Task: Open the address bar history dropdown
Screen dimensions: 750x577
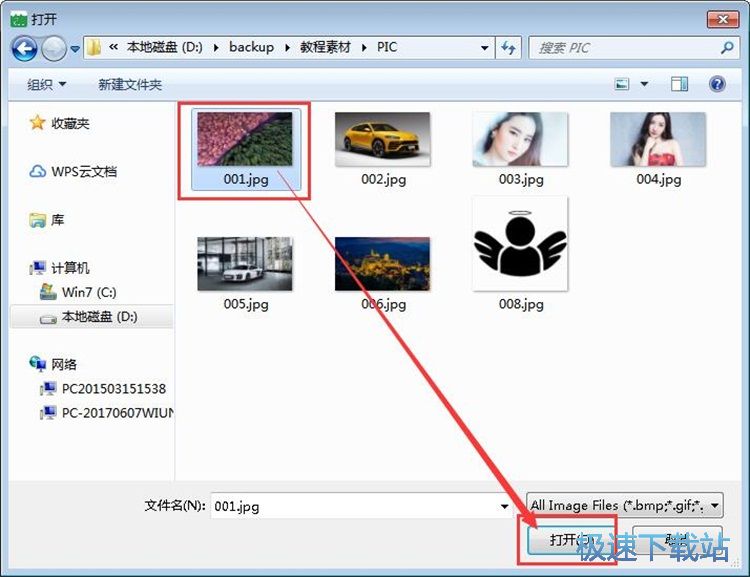Action: pos(485,48)
